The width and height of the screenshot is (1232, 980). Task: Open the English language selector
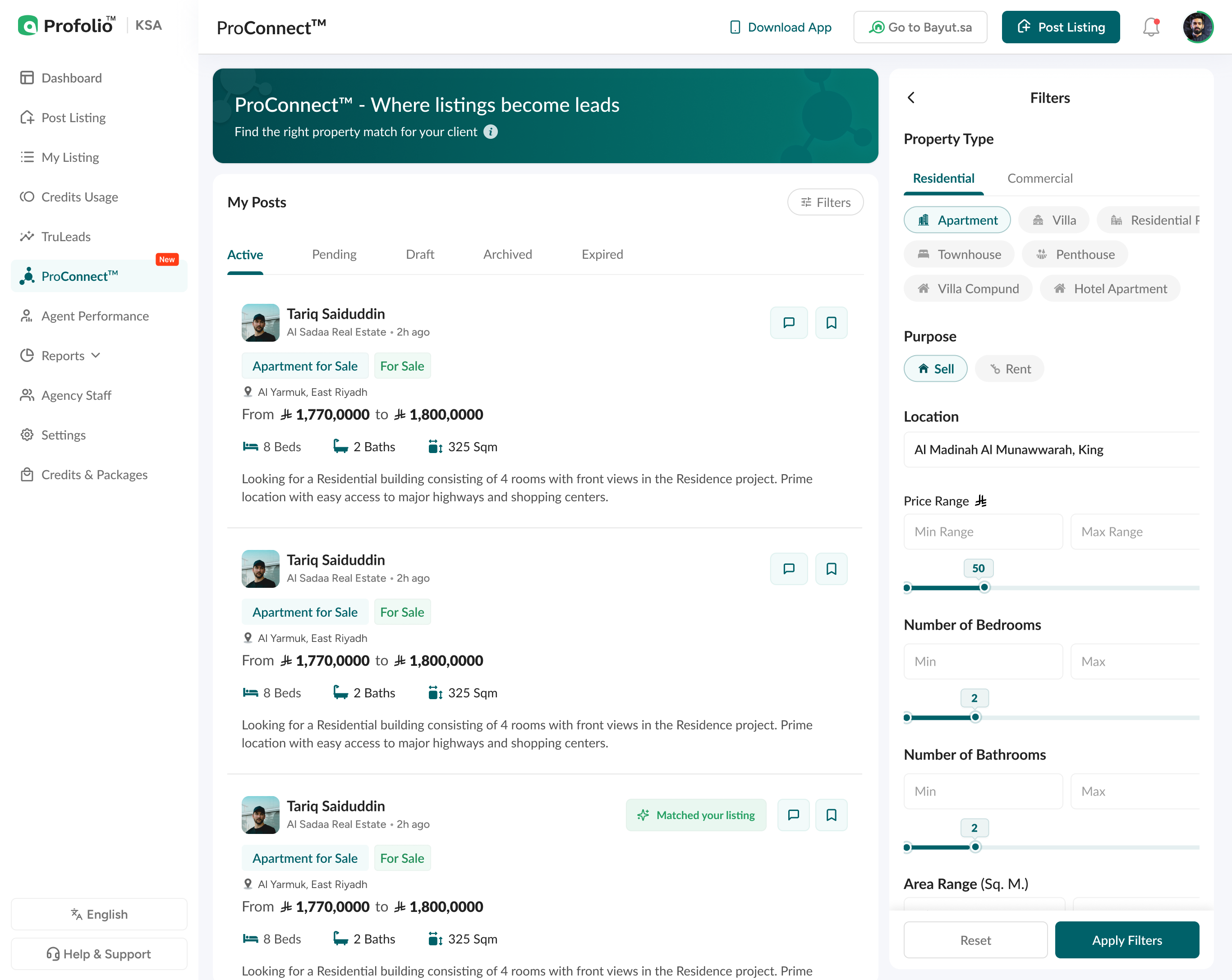click(x=99, y=914)
